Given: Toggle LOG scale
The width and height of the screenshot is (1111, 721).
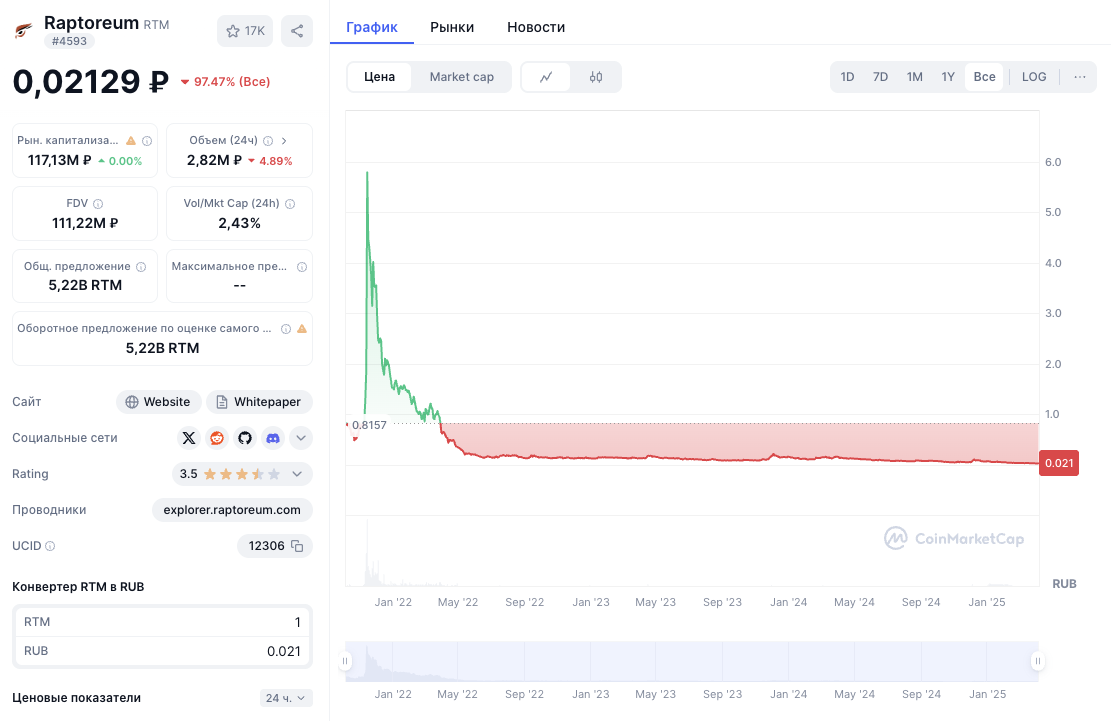Looking at the screenshot, I should pos(1034,77).
